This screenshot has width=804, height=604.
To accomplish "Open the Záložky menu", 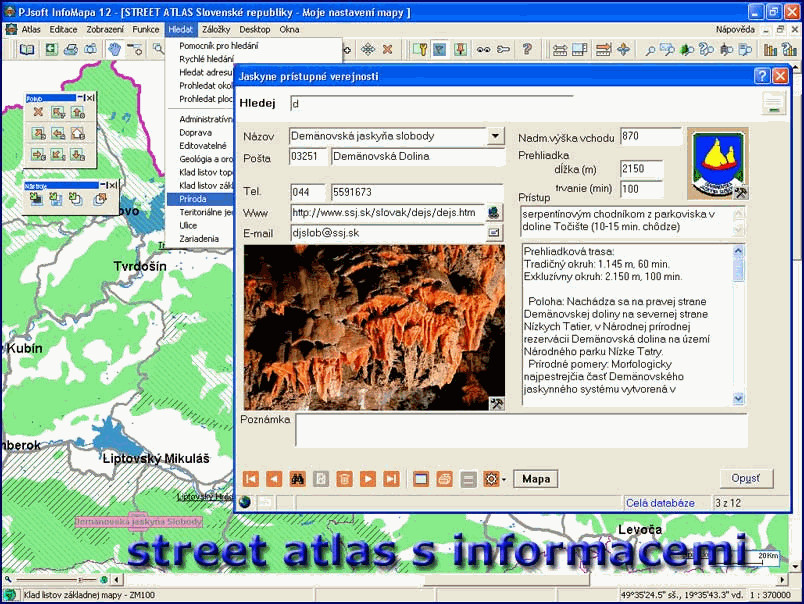I will coord(216,29).
